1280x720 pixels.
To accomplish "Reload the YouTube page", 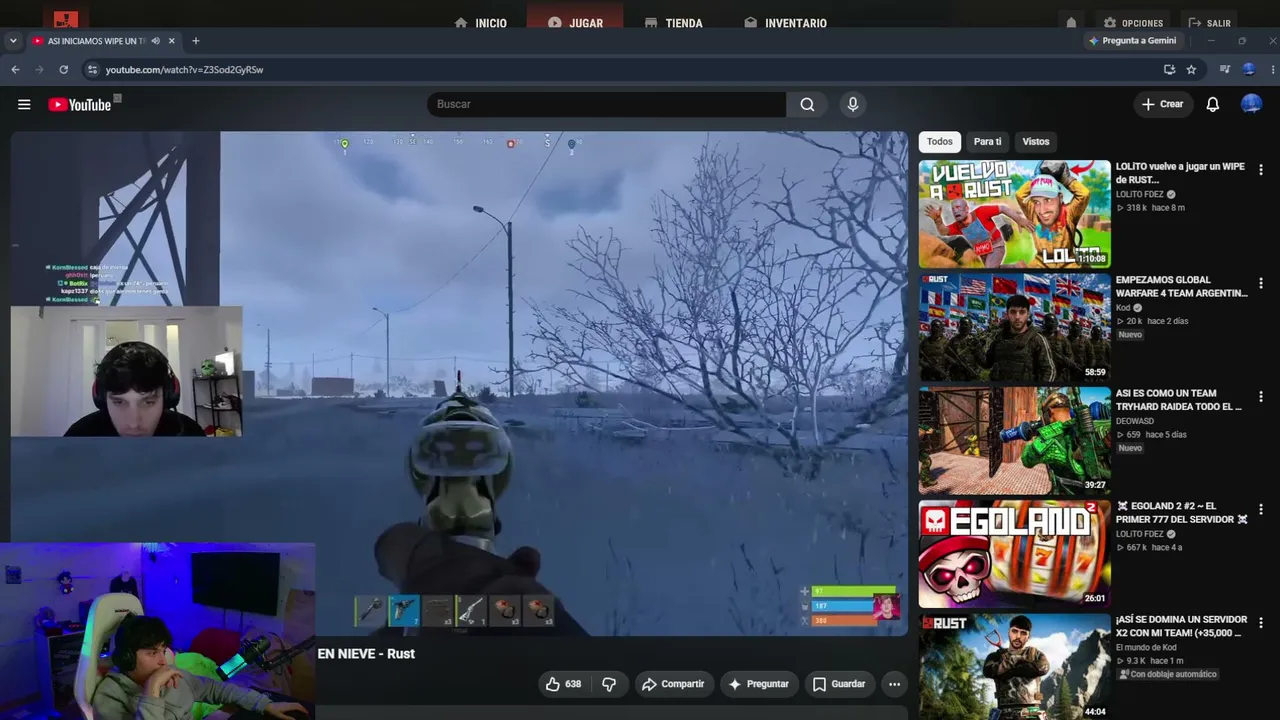I will (63, 69).
